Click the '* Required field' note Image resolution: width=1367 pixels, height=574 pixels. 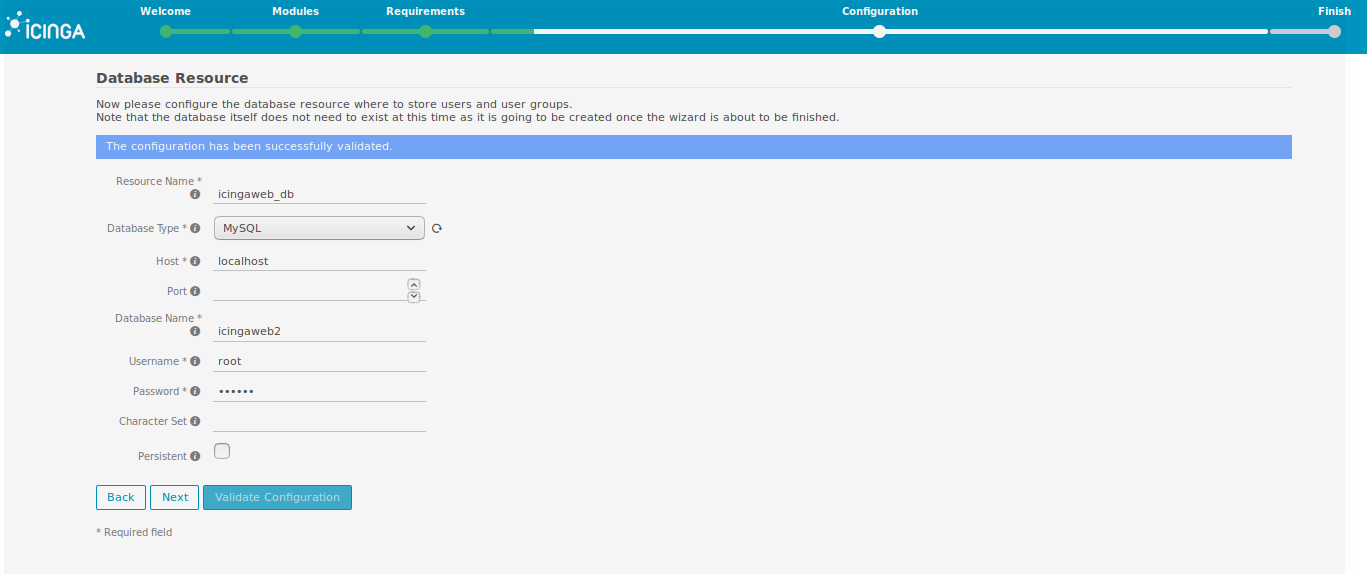pyautogui.click(x=134, y=532)
